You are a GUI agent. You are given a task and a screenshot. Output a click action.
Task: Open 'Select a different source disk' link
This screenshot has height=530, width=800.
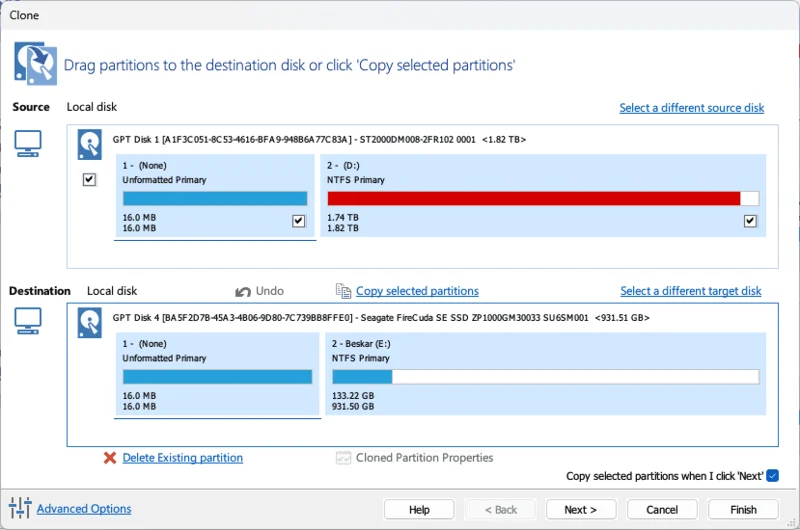point(691,108)
